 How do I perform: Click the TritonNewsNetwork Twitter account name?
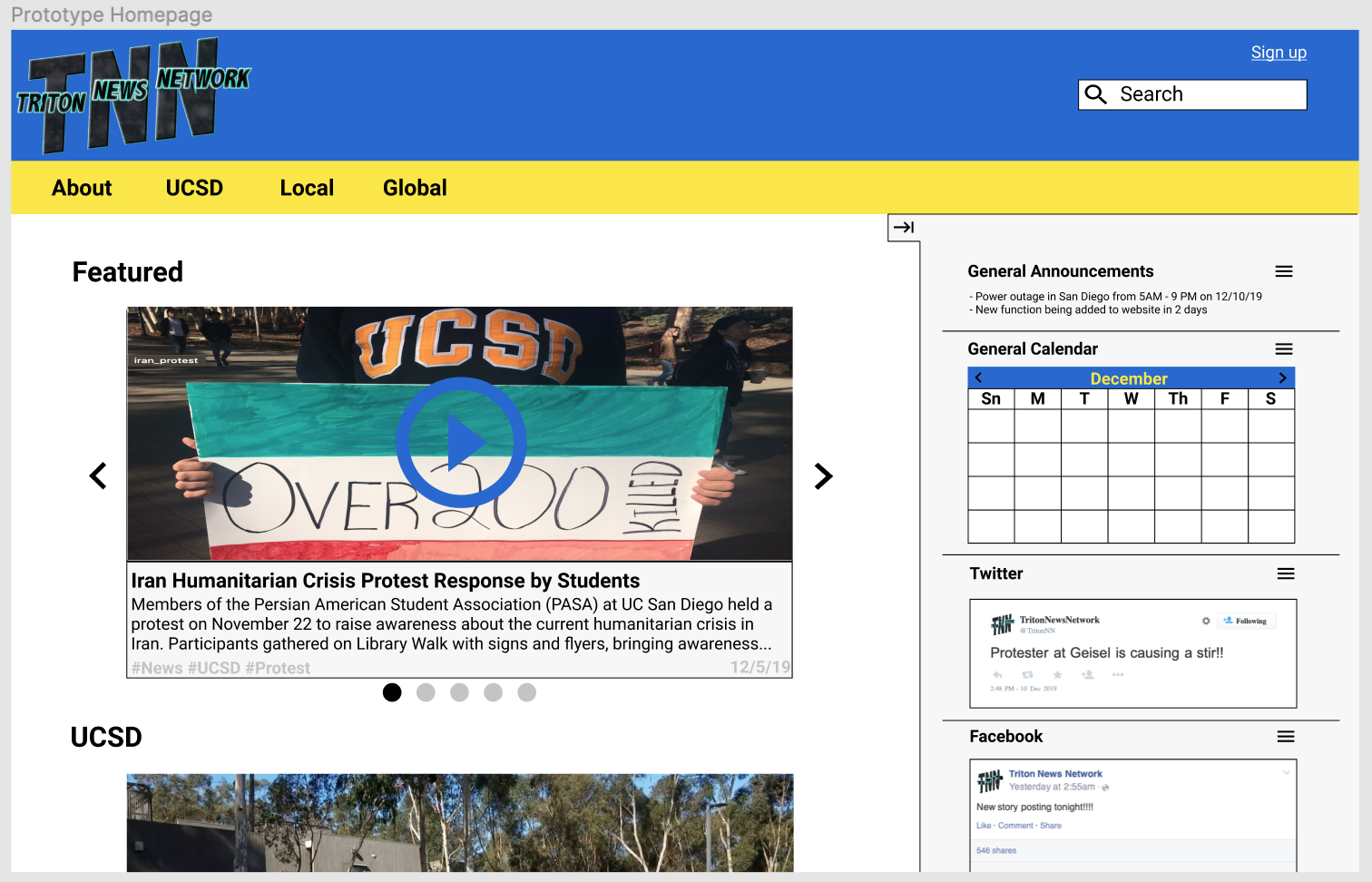tap(1059, 620)
